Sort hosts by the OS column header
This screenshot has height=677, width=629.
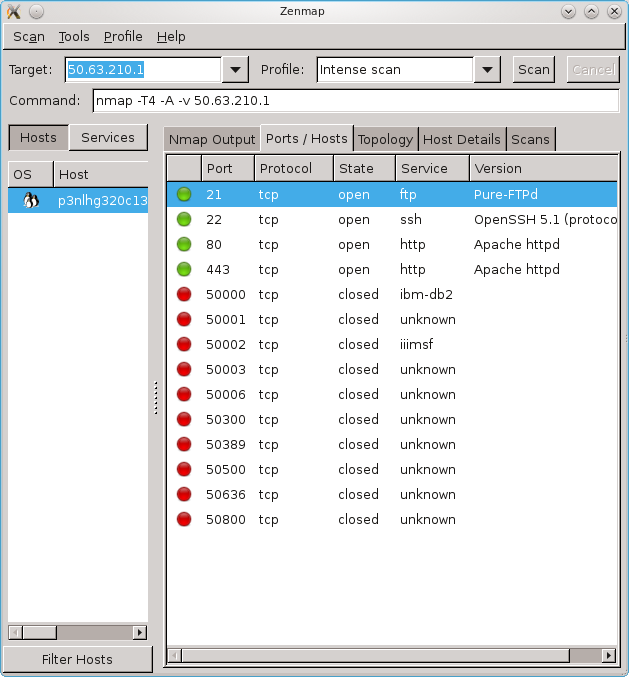coord(31,174)
